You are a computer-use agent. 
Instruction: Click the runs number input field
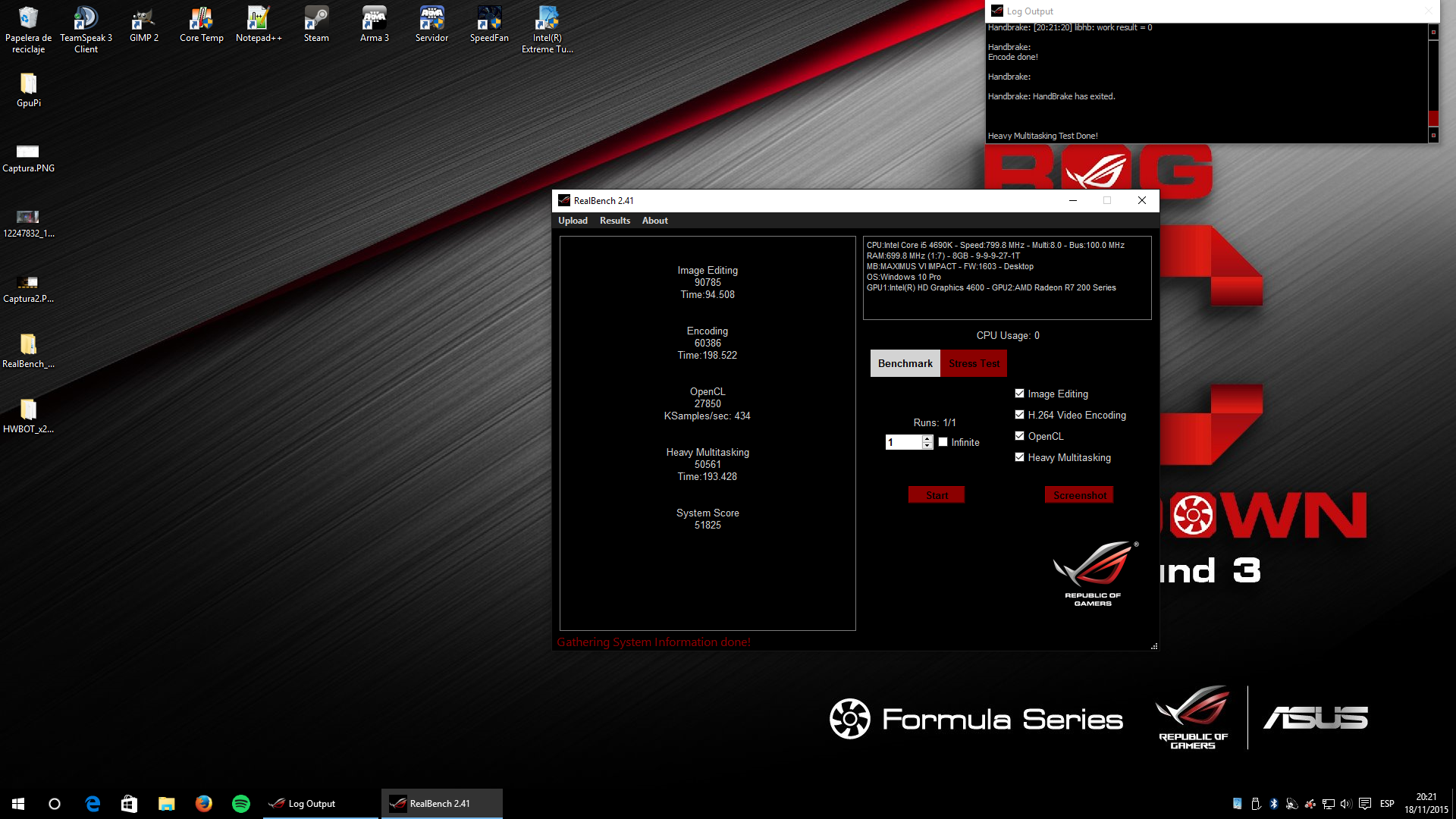(903, 442)
